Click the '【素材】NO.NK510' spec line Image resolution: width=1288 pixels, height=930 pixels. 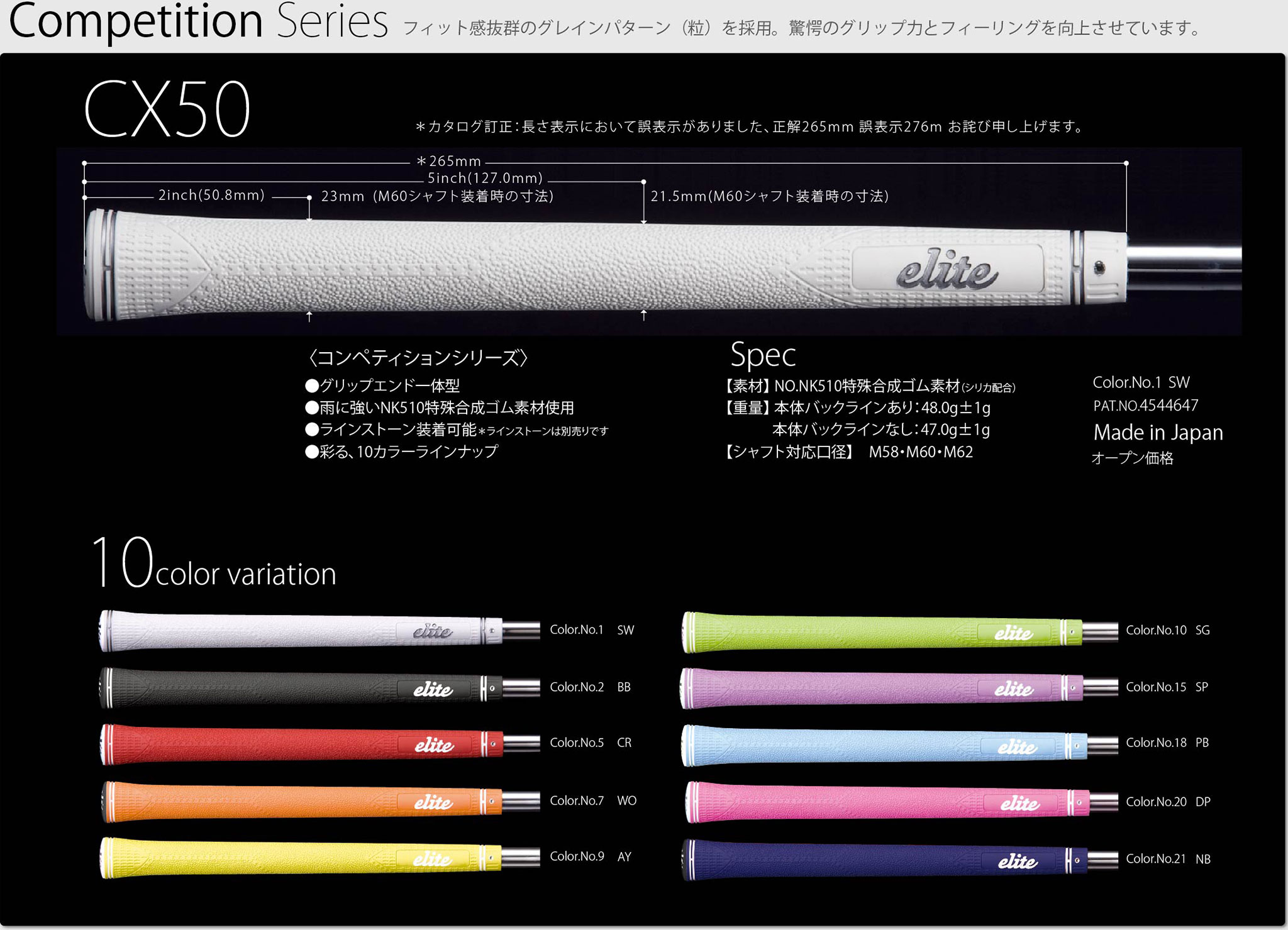[x=870, y=387]
